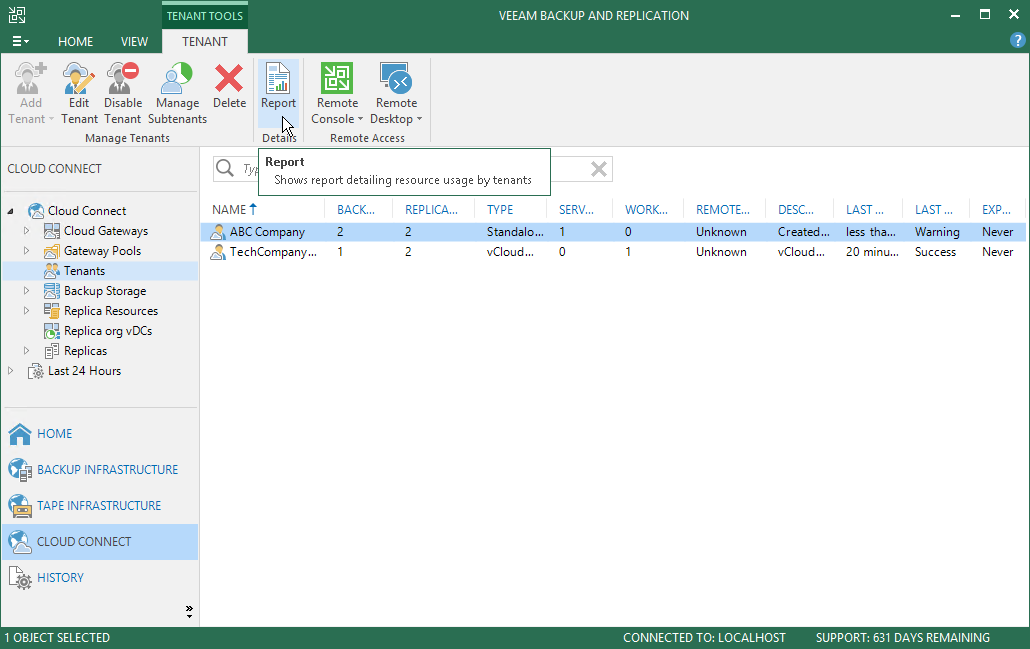This screenshot has width=1030, height=649.
Task: Open the HOME navigation view
Action: point(100,434)
